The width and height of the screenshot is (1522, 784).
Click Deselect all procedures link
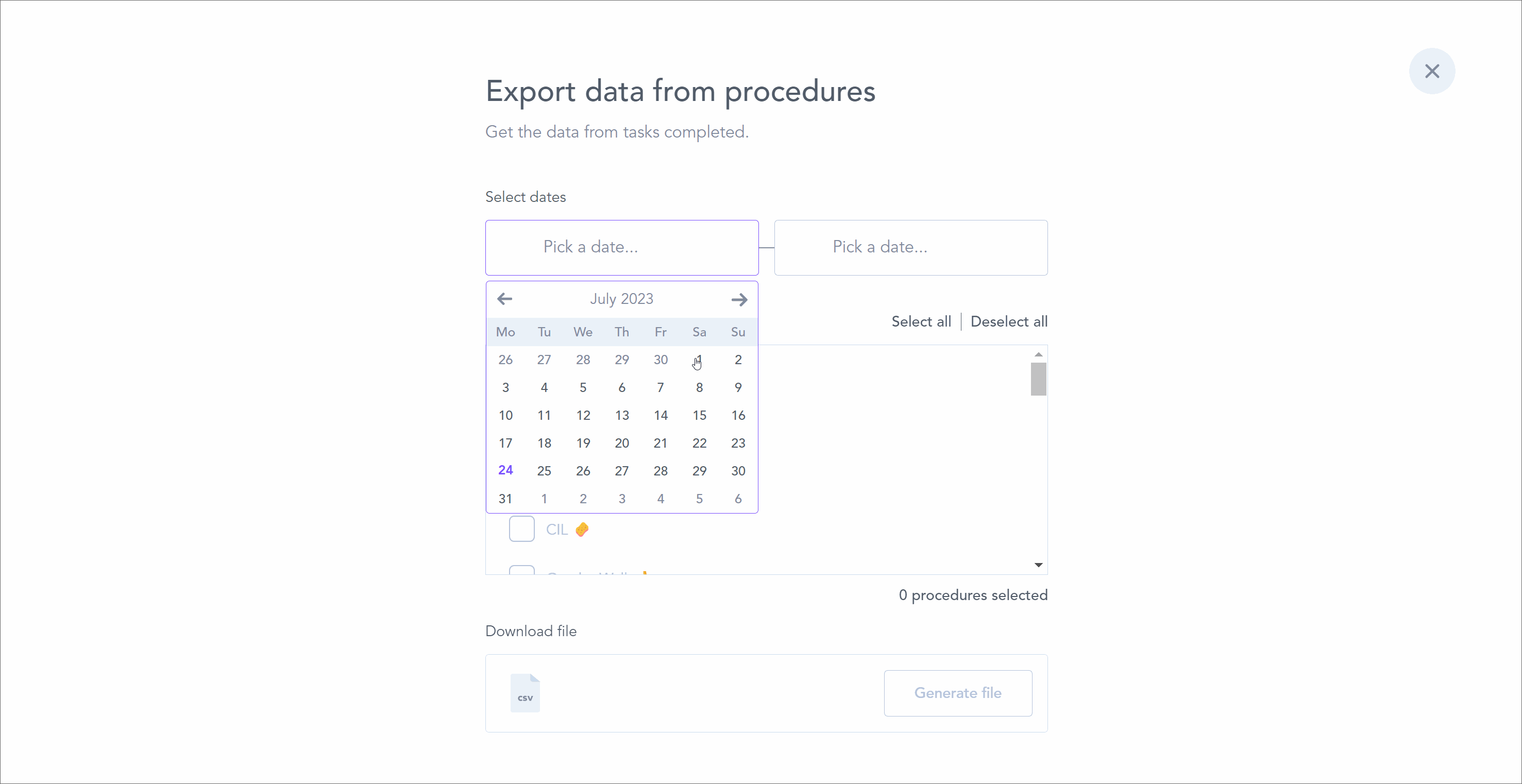[1008, 321]
